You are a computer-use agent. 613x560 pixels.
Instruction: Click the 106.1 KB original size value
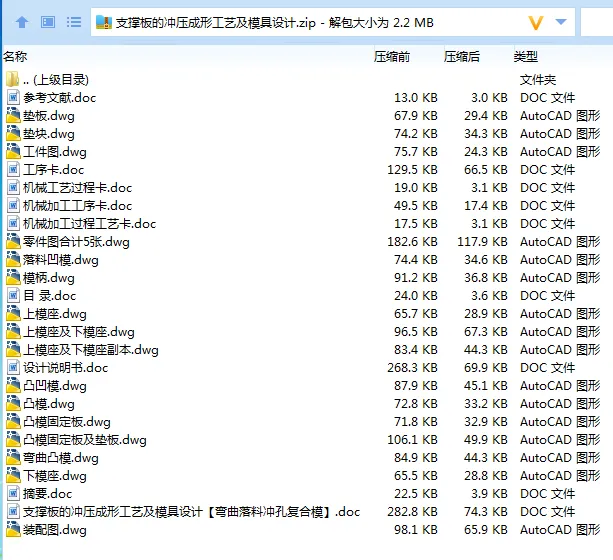tap(412, 440)
